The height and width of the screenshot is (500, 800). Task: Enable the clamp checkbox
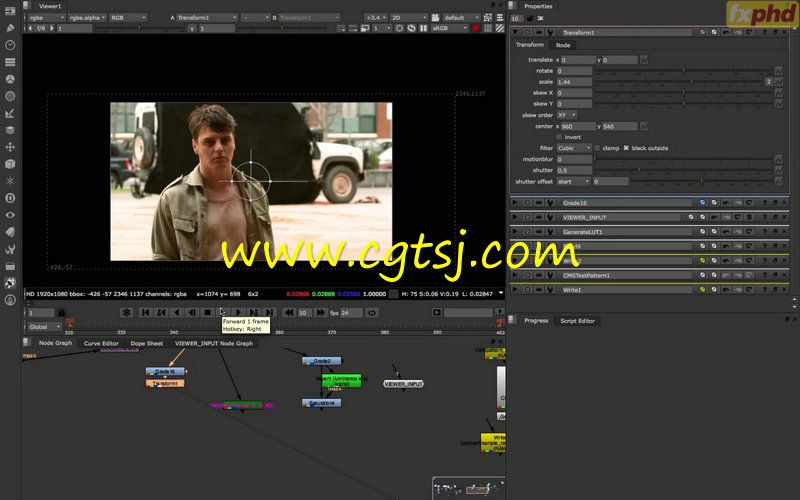pos(597,148)
